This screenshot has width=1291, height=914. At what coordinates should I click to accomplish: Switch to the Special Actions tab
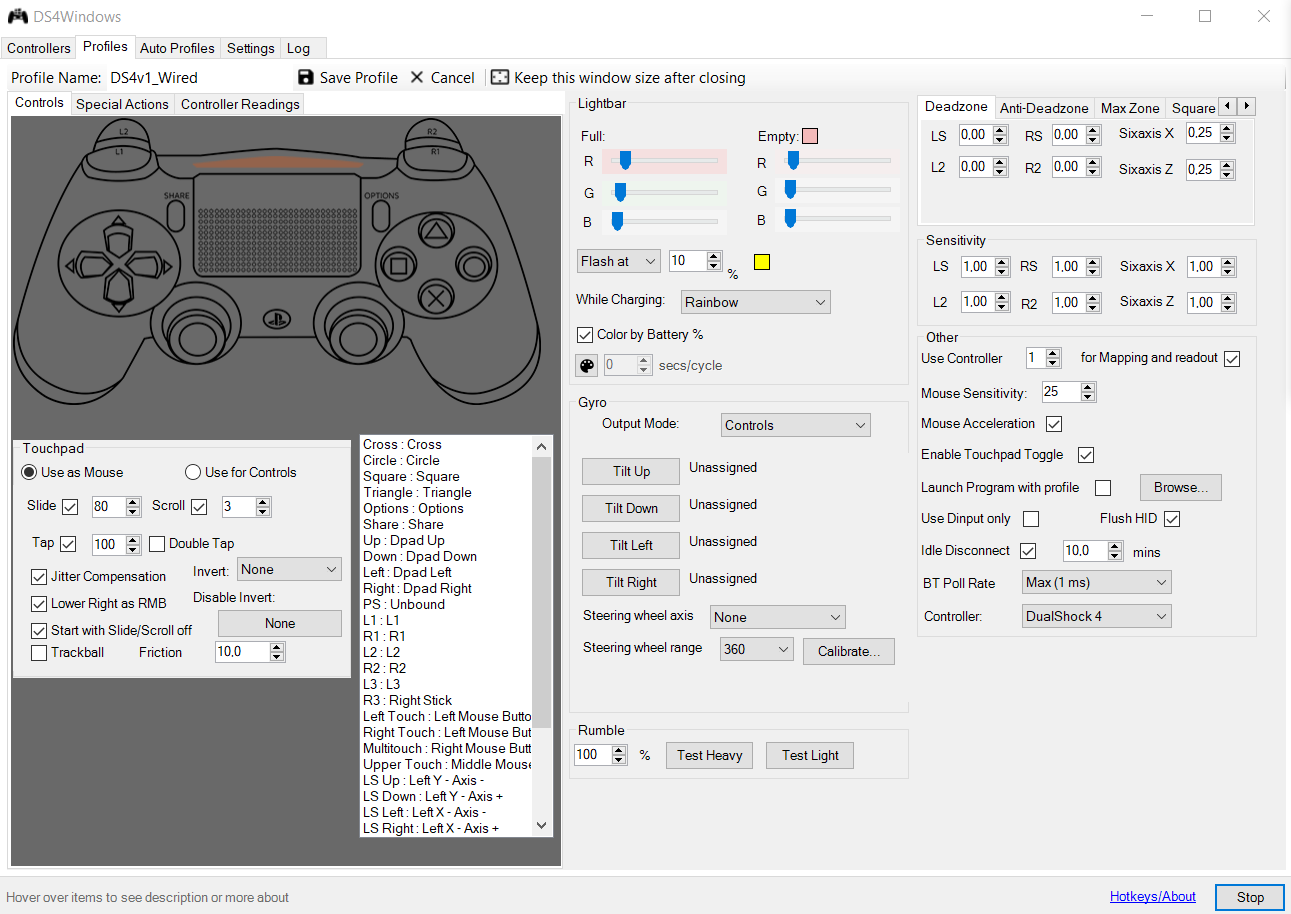click(122, 104)
